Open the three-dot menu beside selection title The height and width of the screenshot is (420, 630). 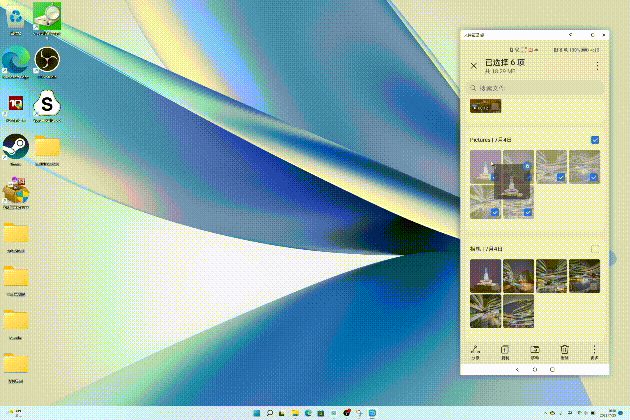597,66
